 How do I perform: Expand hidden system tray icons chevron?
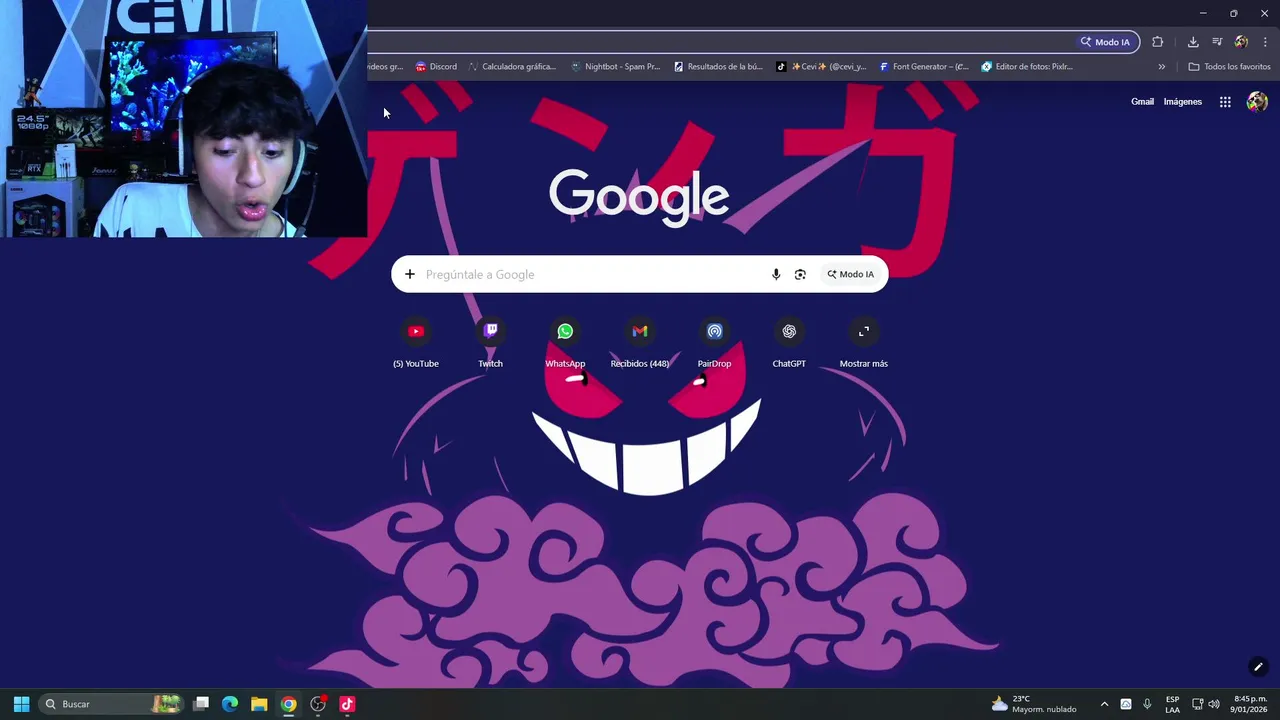click(x=1104, y=704)
